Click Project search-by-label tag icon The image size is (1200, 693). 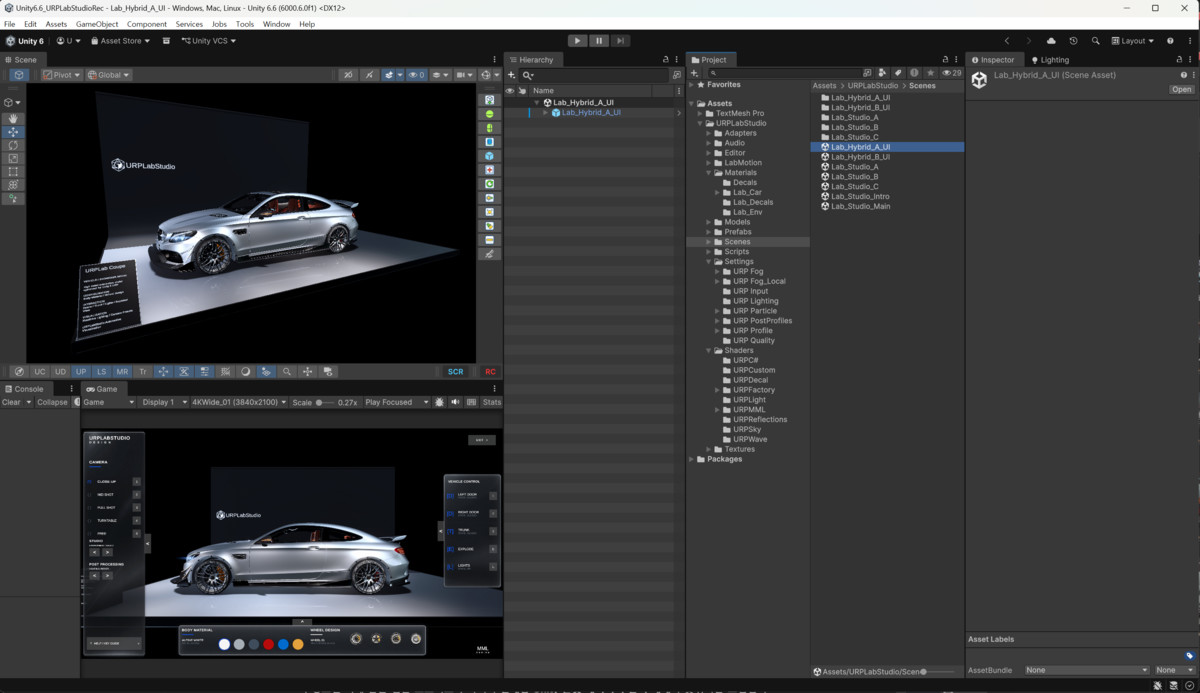click(x=897, y=73)
